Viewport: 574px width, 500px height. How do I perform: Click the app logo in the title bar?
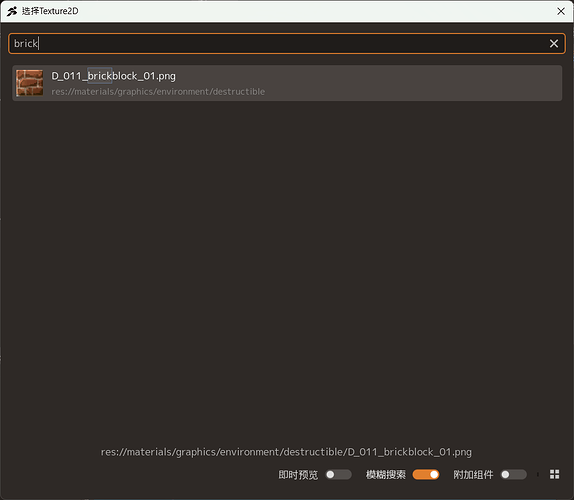(12, 11)
